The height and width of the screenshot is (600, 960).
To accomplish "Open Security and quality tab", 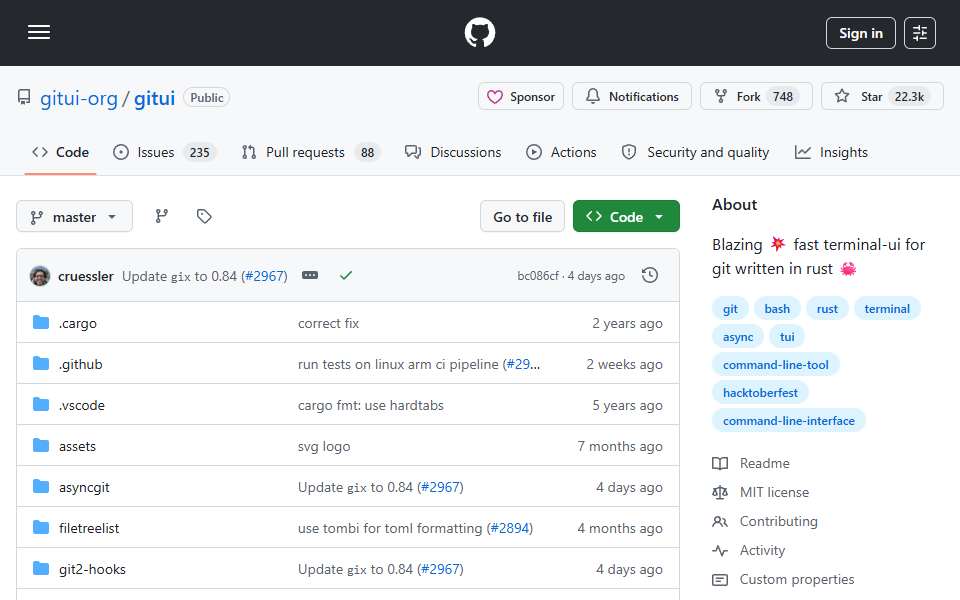I will point(695,152).
